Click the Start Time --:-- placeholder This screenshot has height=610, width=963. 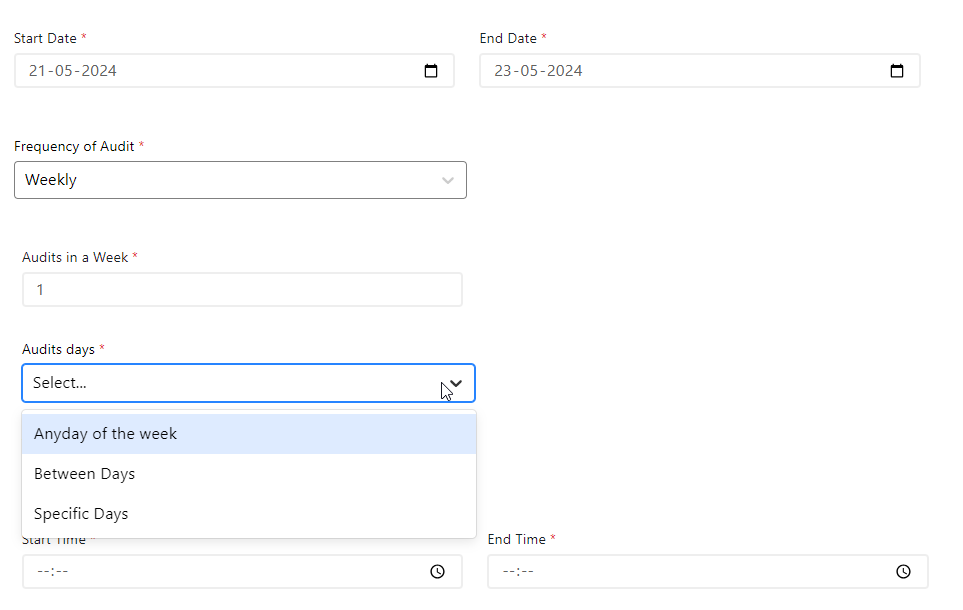(52, 572)
